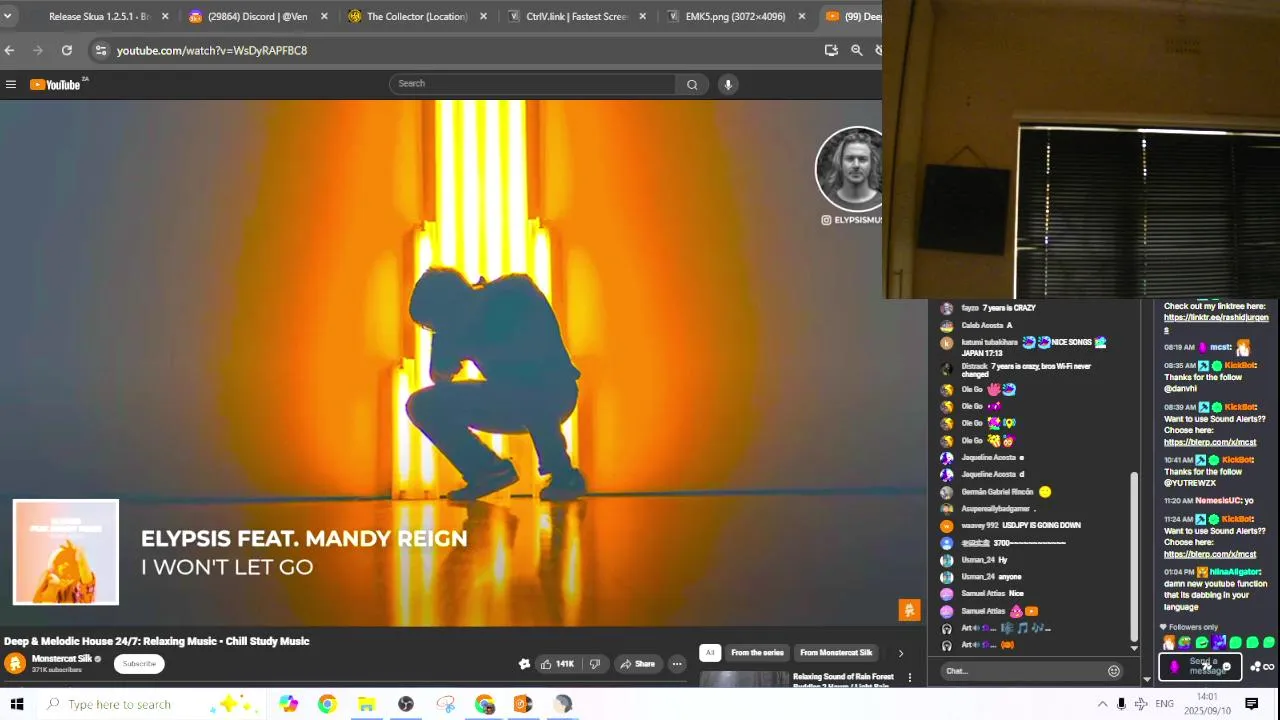Image resolution: width=1280 pixels, height=720 pixels.
Task: Open OBS Studio from the taskbar
Action: point(406,704)
